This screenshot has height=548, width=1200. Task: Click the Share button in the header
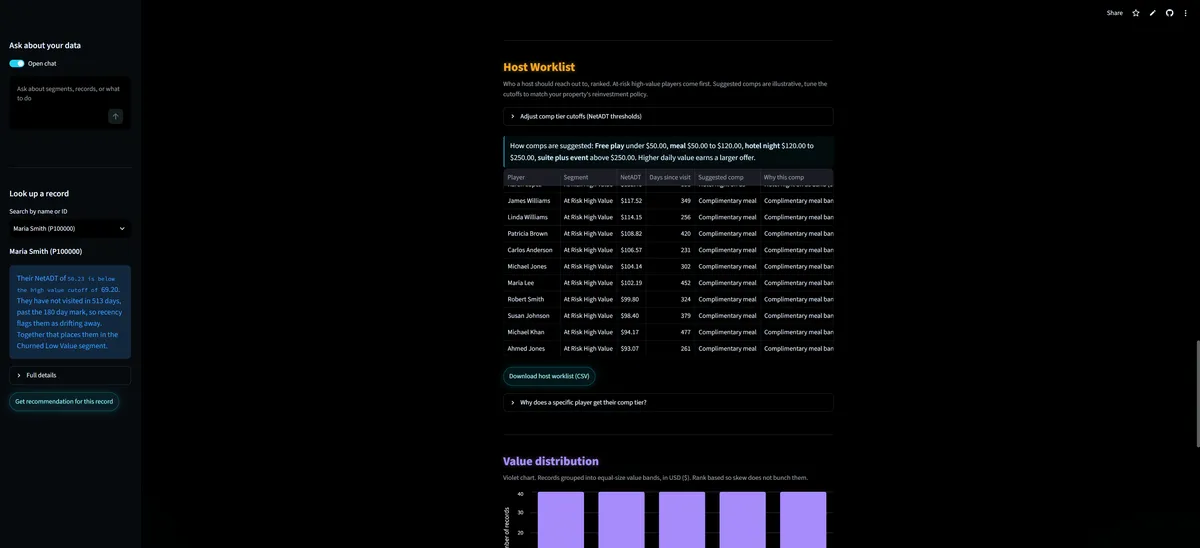[x=1114, y=13]
